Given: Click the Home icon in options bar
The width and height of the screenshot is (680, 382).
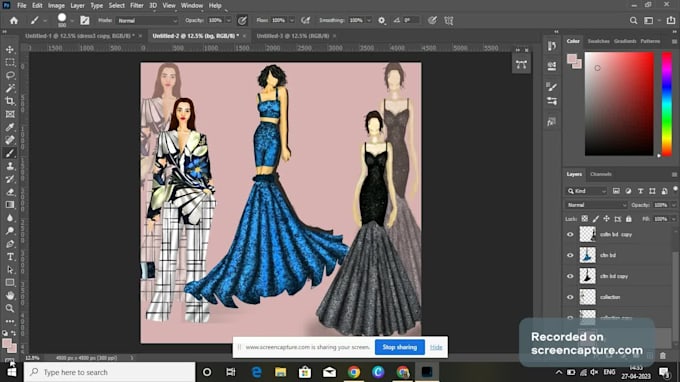Looking at the screenshot, I should 14,20.
